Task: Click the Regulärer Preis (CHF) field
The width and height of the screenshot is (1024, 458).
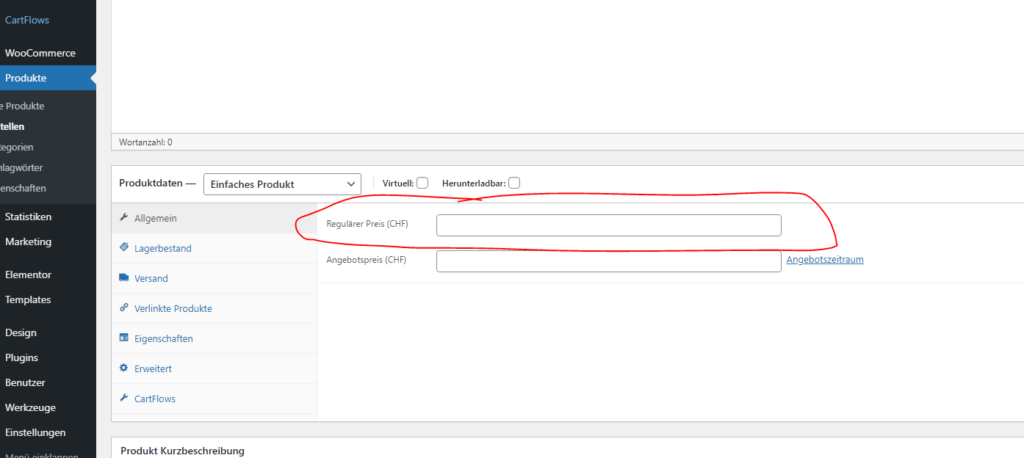Action: 608,225
